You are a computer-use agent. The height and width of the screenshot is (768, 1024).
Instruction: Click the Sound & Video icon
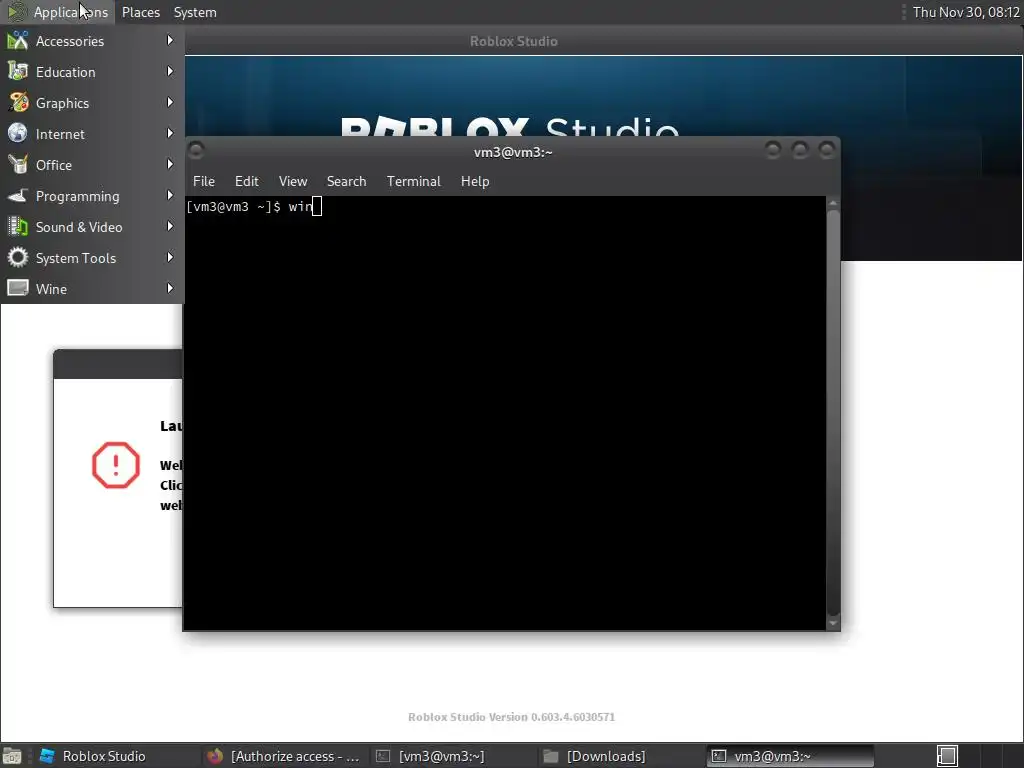click(x=18, y=227)
